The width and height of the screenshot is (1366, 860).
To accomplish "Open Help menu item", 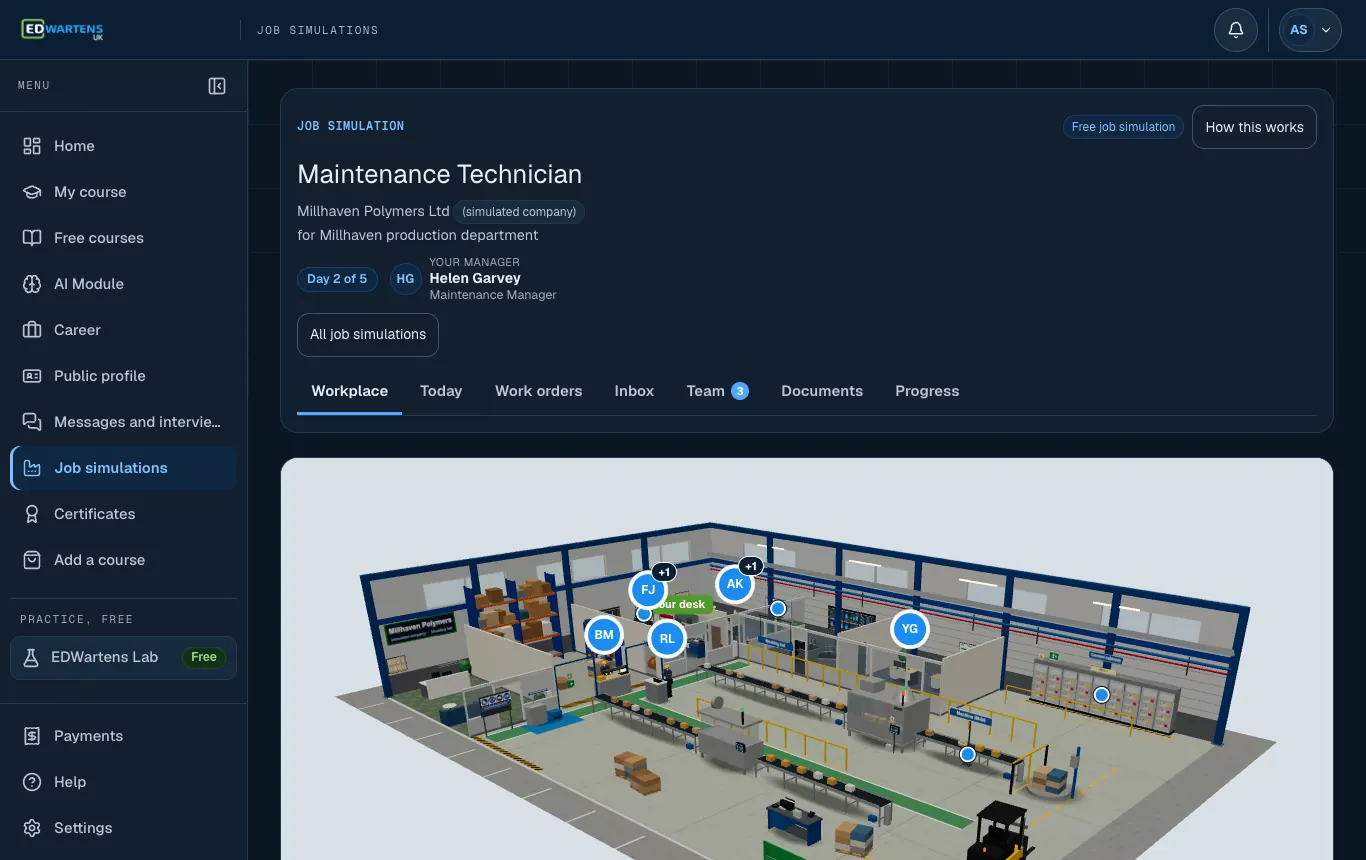I will (x=123, y=782).
